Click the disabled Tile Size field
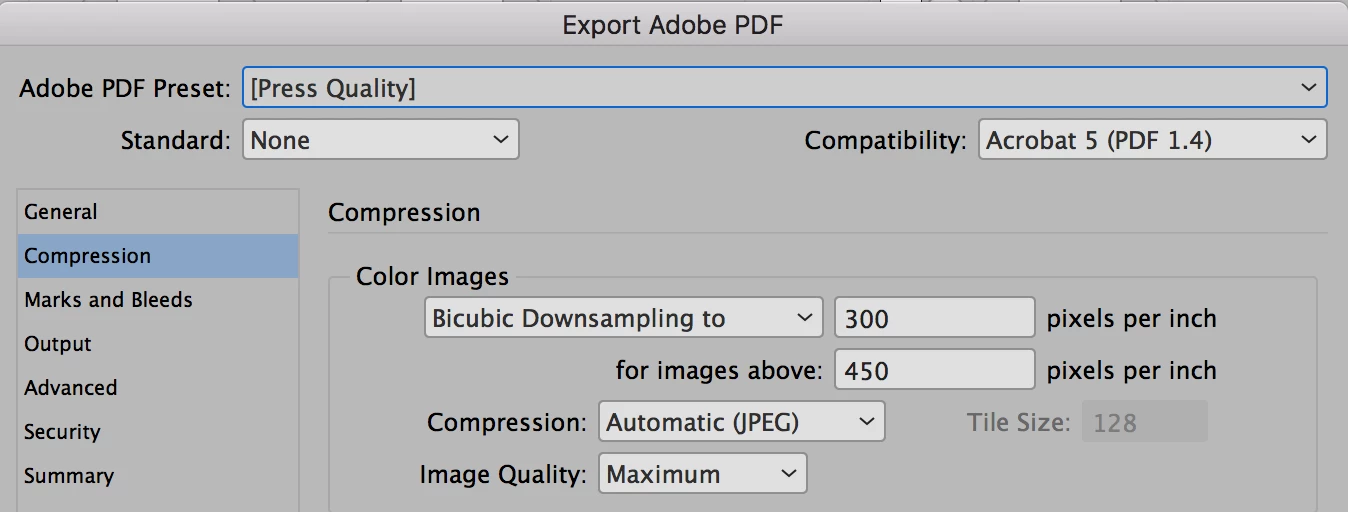This screenshot has width=1348, height=512. coord(1145,422)
